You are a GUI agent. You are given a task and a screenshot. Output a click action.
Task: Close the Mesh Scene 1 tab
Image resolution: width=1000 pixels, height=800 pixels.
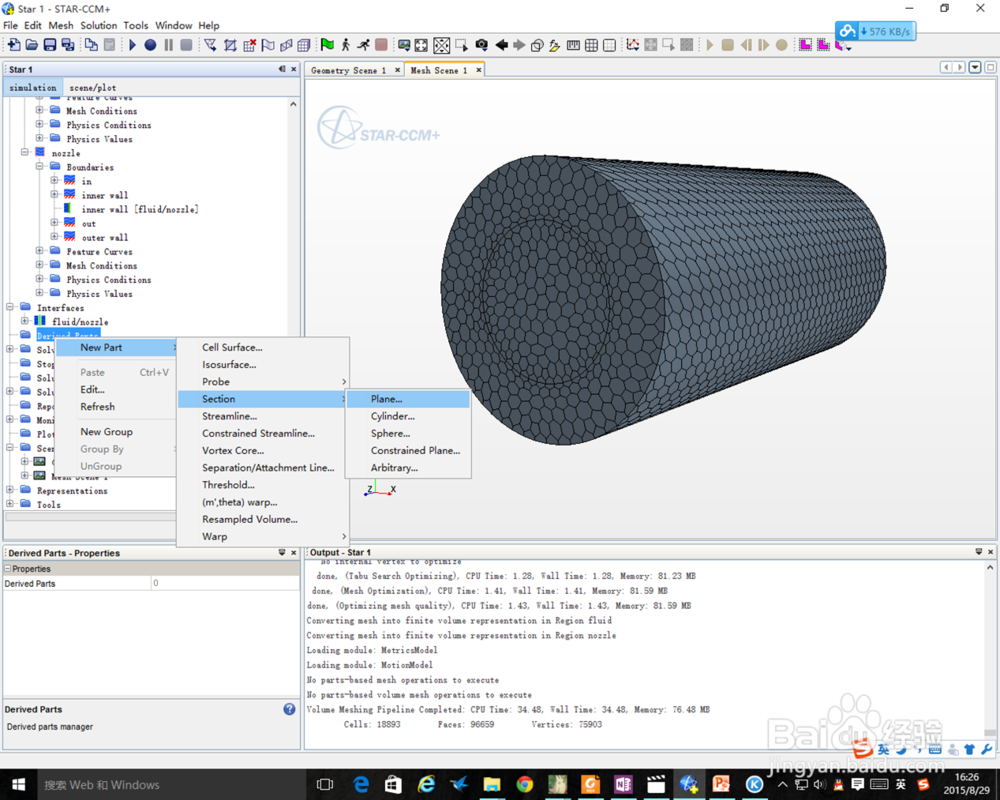point(478,70)
